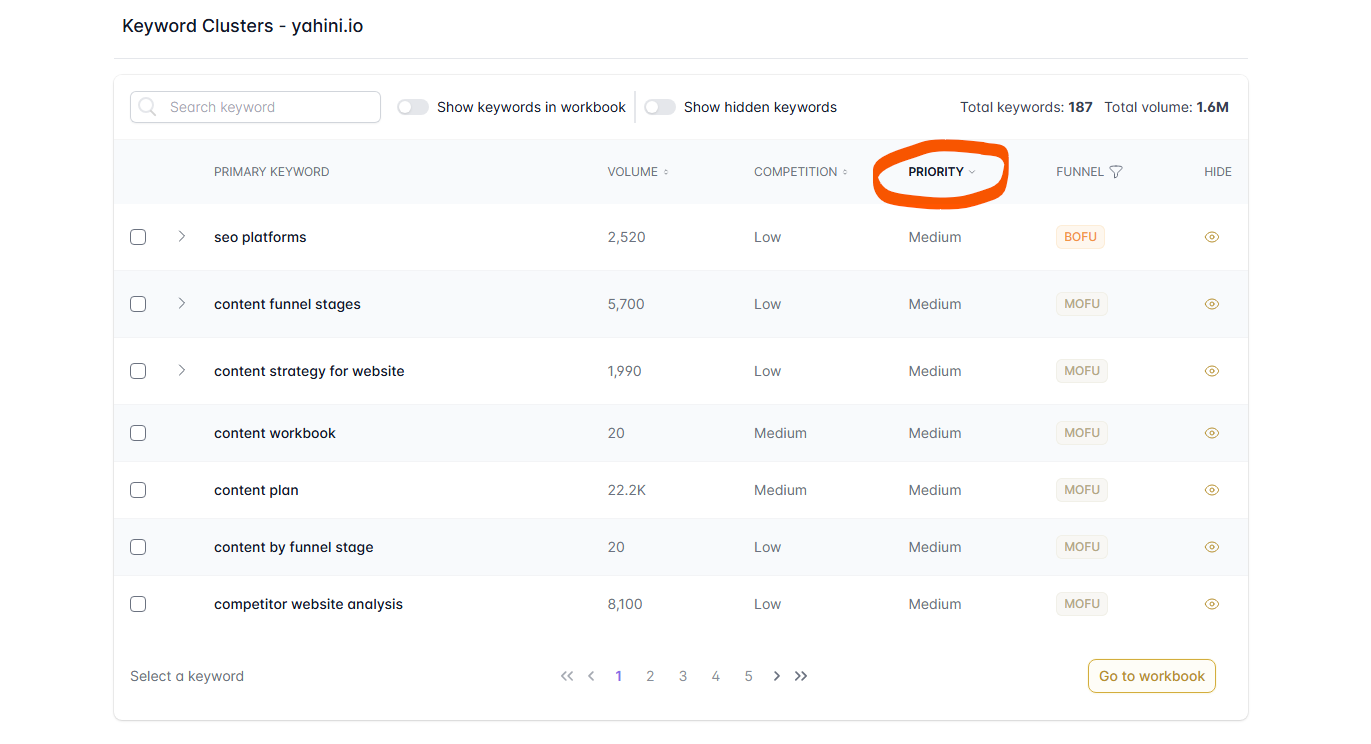The image size is (1371, 744).
Task: Click the 22.2K volume value
Action: (x=626, y=490)
